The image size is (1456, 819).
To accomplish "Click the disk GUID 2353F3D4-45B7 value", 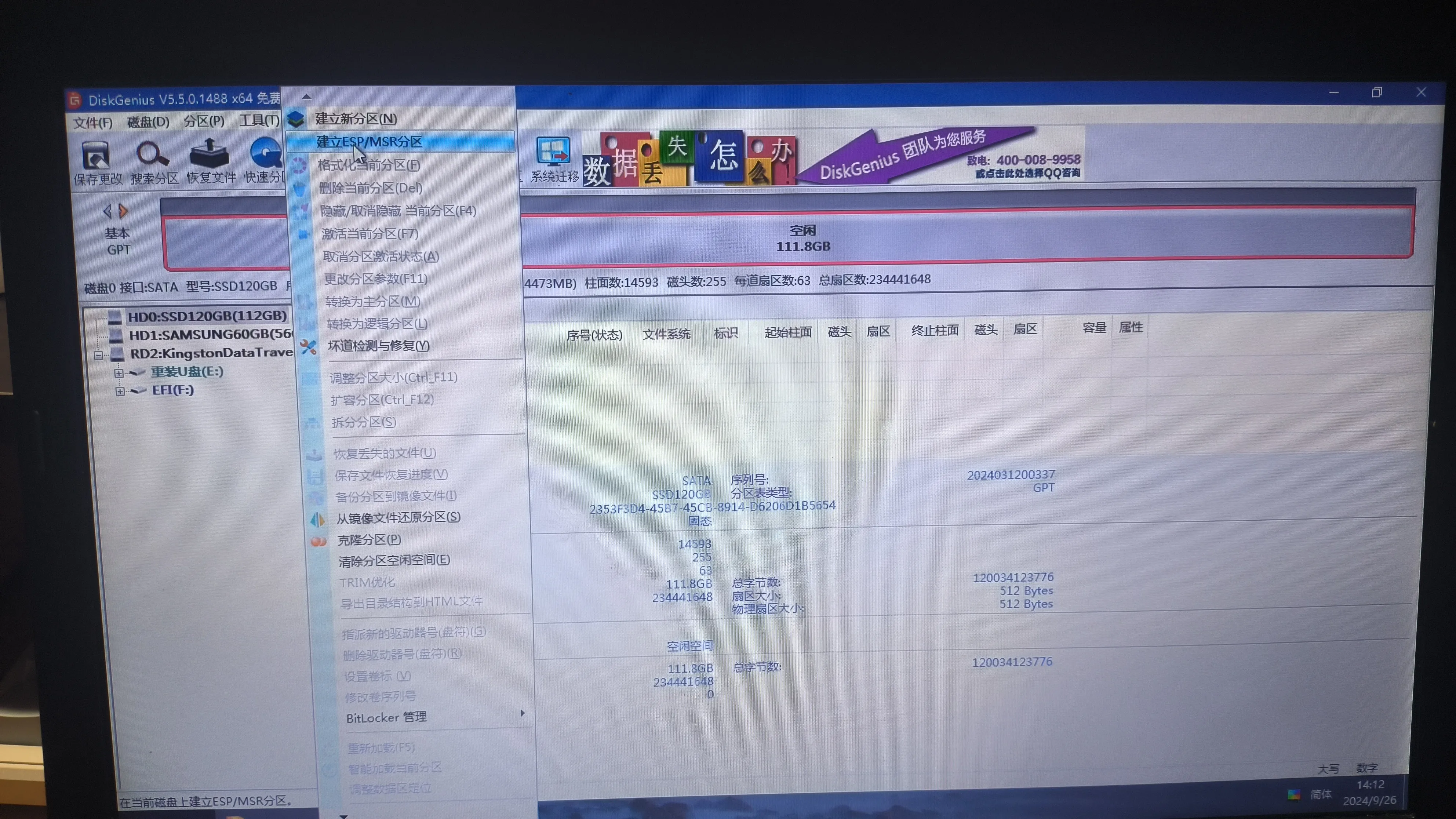I will [712, 507].
